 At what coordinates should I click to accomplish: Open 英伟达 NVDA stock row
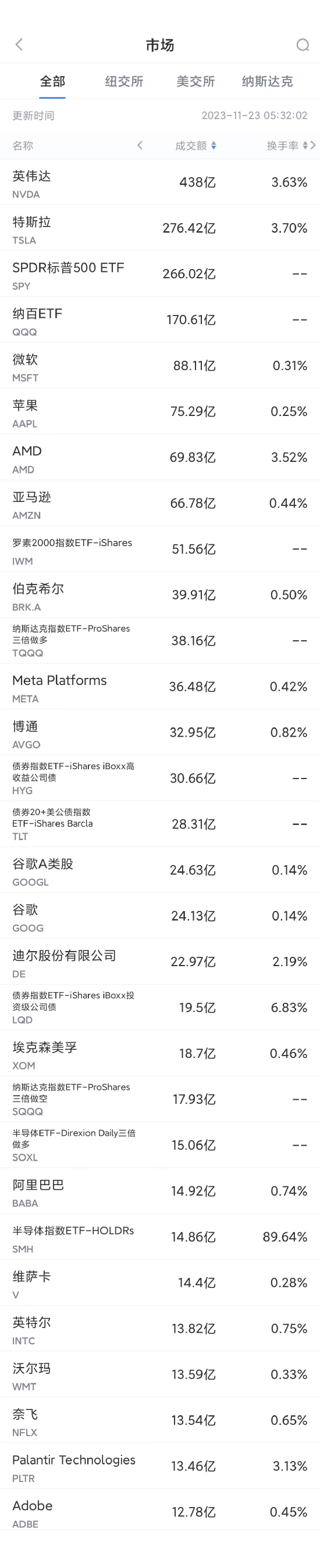click(x=159, y=182)
